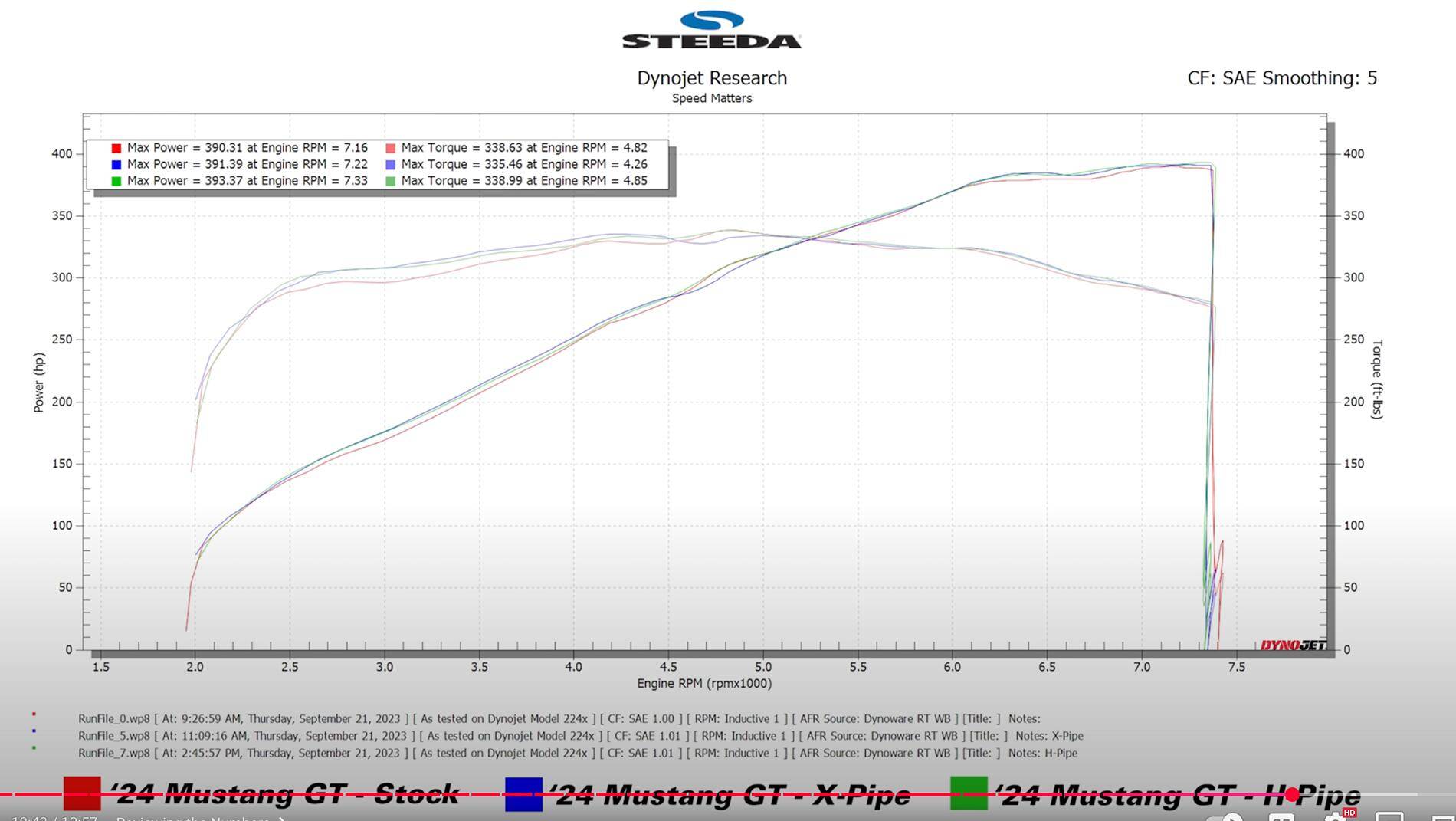Click the 'Notes: H-Pipe' text
The width and height of the screenshot is (1456, 821).
point(1043,754)
